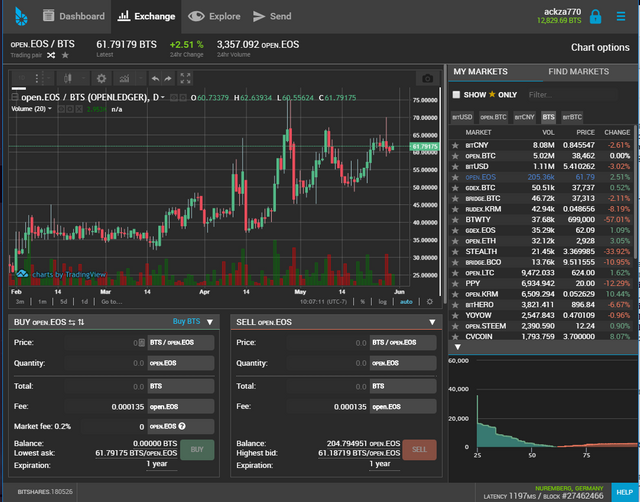Screen dimensions: 640x502
Task: Toggle chart fullscreen mode
Action: pyautogui.click(x=185, y=78)
